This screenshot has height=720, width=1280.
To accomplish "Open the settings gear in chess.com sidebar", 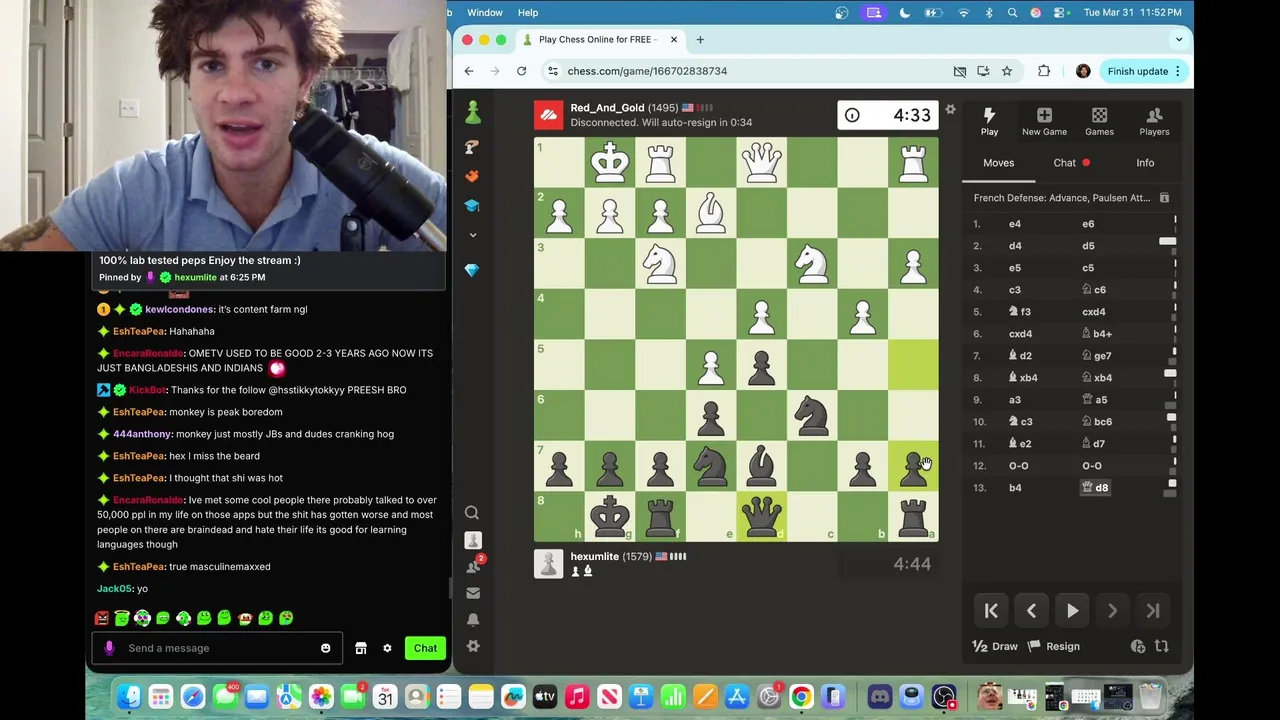I will 473,646.
